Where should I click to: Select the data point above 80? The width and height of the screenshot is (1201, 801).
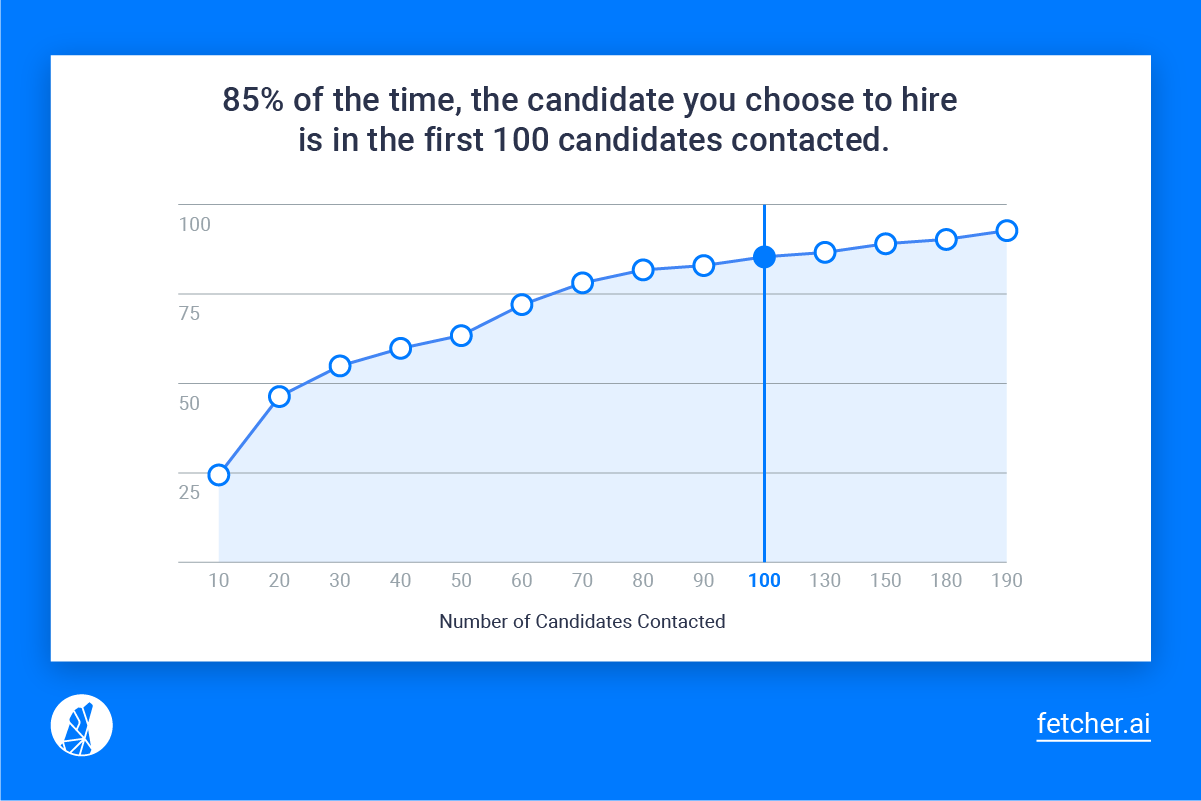click(643, 270)
